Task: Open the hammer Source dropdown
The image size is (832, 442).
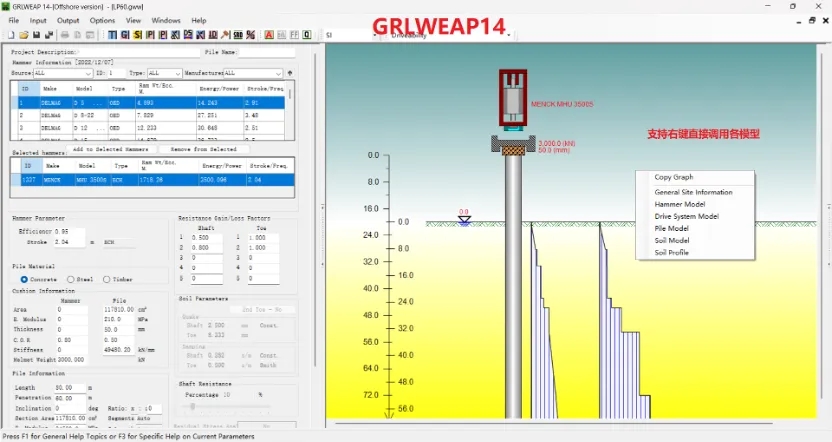Action: click(89, 73)
